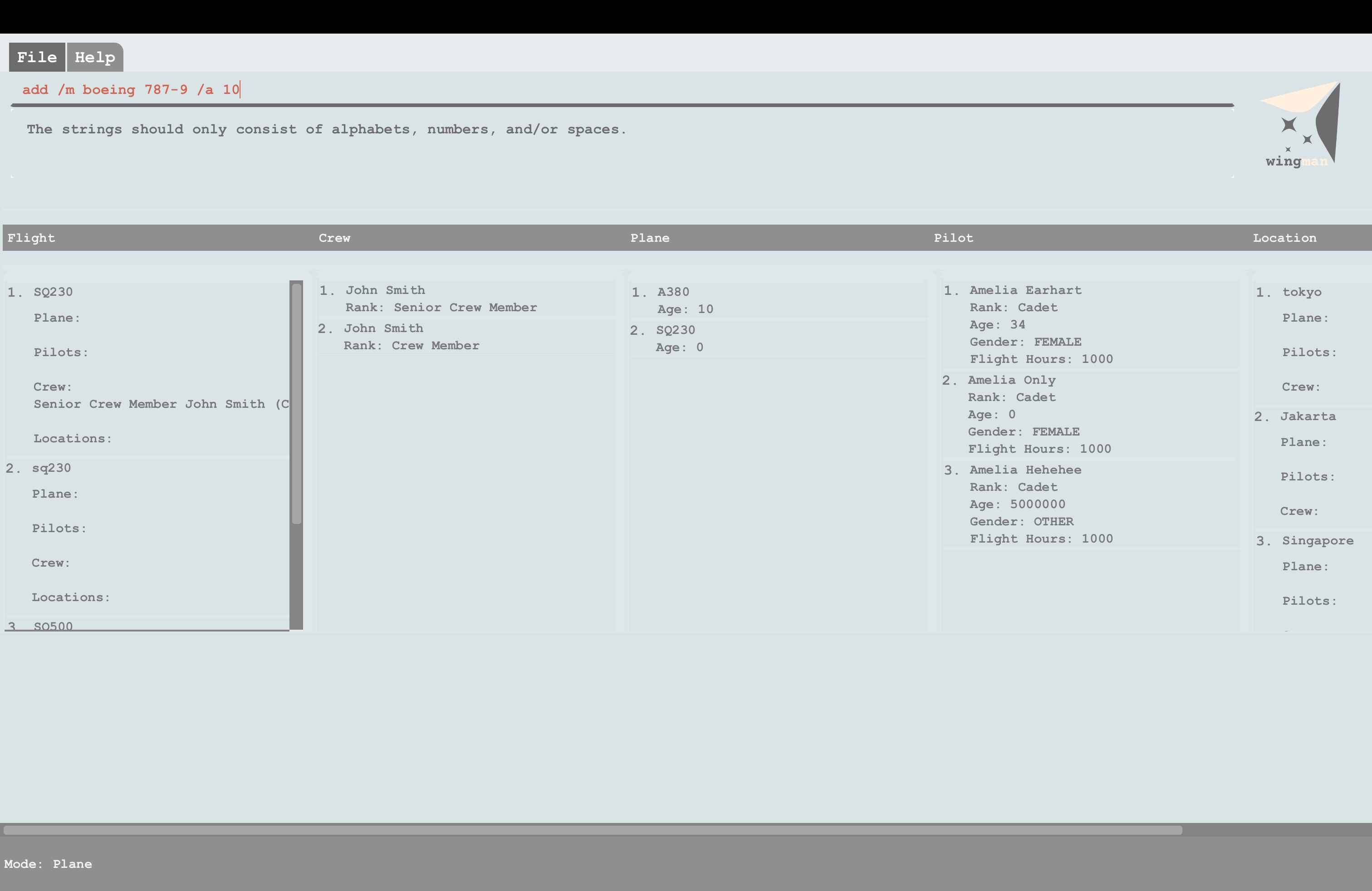Image resolution: width=1372 pixels, height=891 pixels.
Task: Select flight SQ230 in Flight list
Action: pos(53,292)
